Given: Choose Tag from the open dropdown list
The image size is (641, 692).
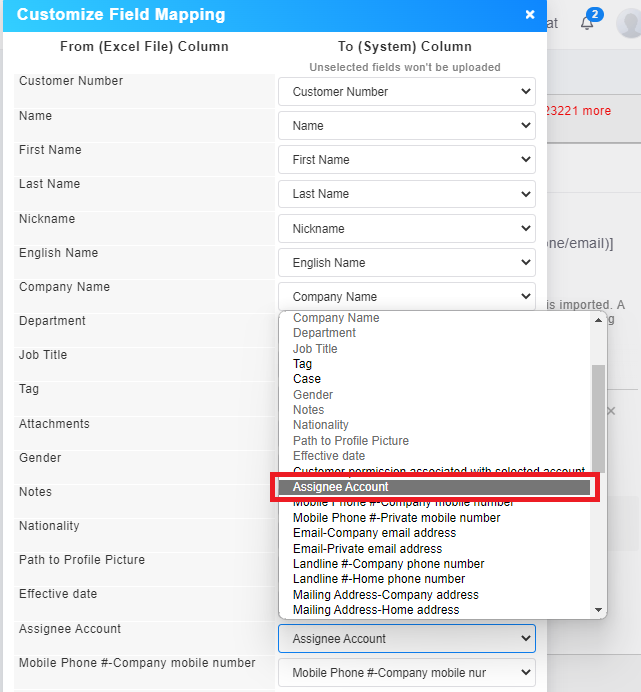Looking at the screenshot, I should (302, 364).
